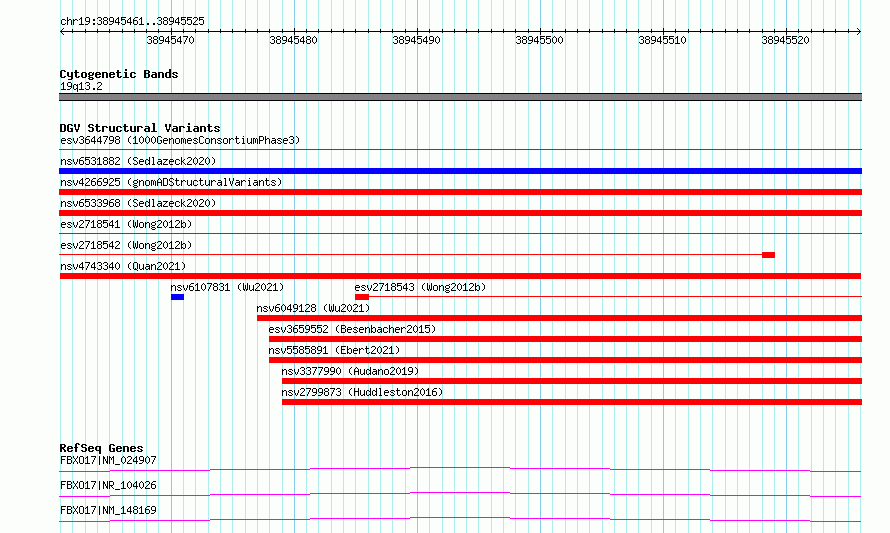The image size is (890, 533).
Task: Select the red nsv3377990 variant bar
Action: 572,381
